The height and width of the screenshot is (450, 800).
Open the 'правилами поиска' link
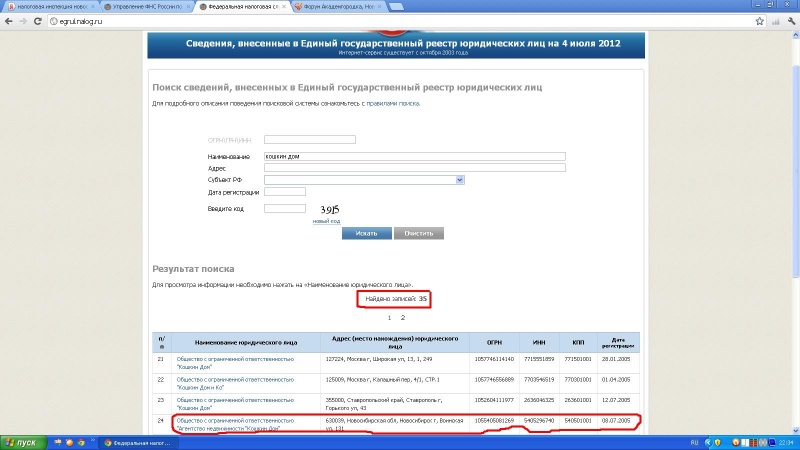(393, 103)
